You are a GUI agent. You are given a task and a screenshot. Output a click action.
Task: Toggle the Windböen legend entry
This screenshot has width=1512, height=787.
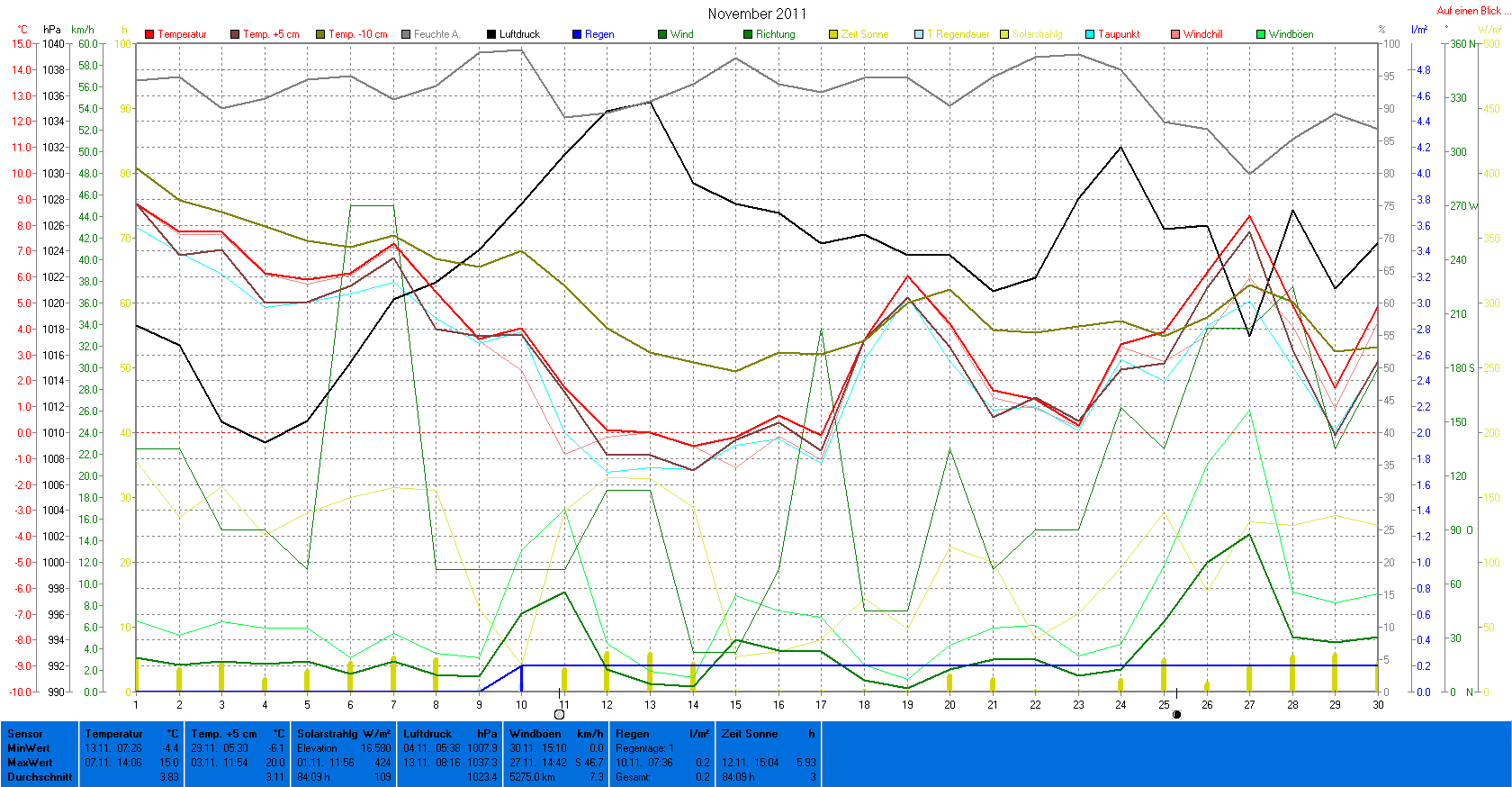click(1291, 34)
